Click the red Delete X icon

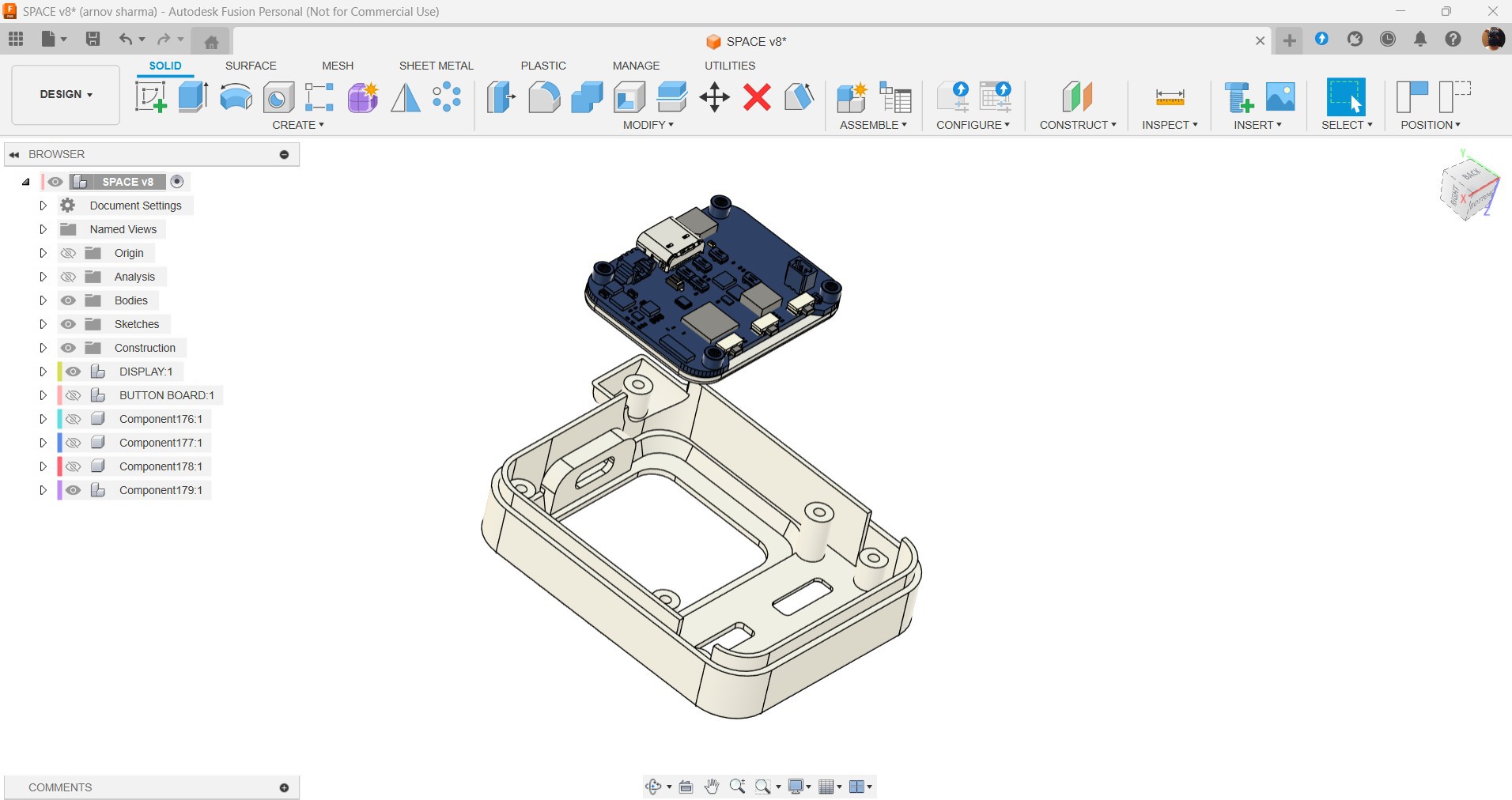click(757, 97)
